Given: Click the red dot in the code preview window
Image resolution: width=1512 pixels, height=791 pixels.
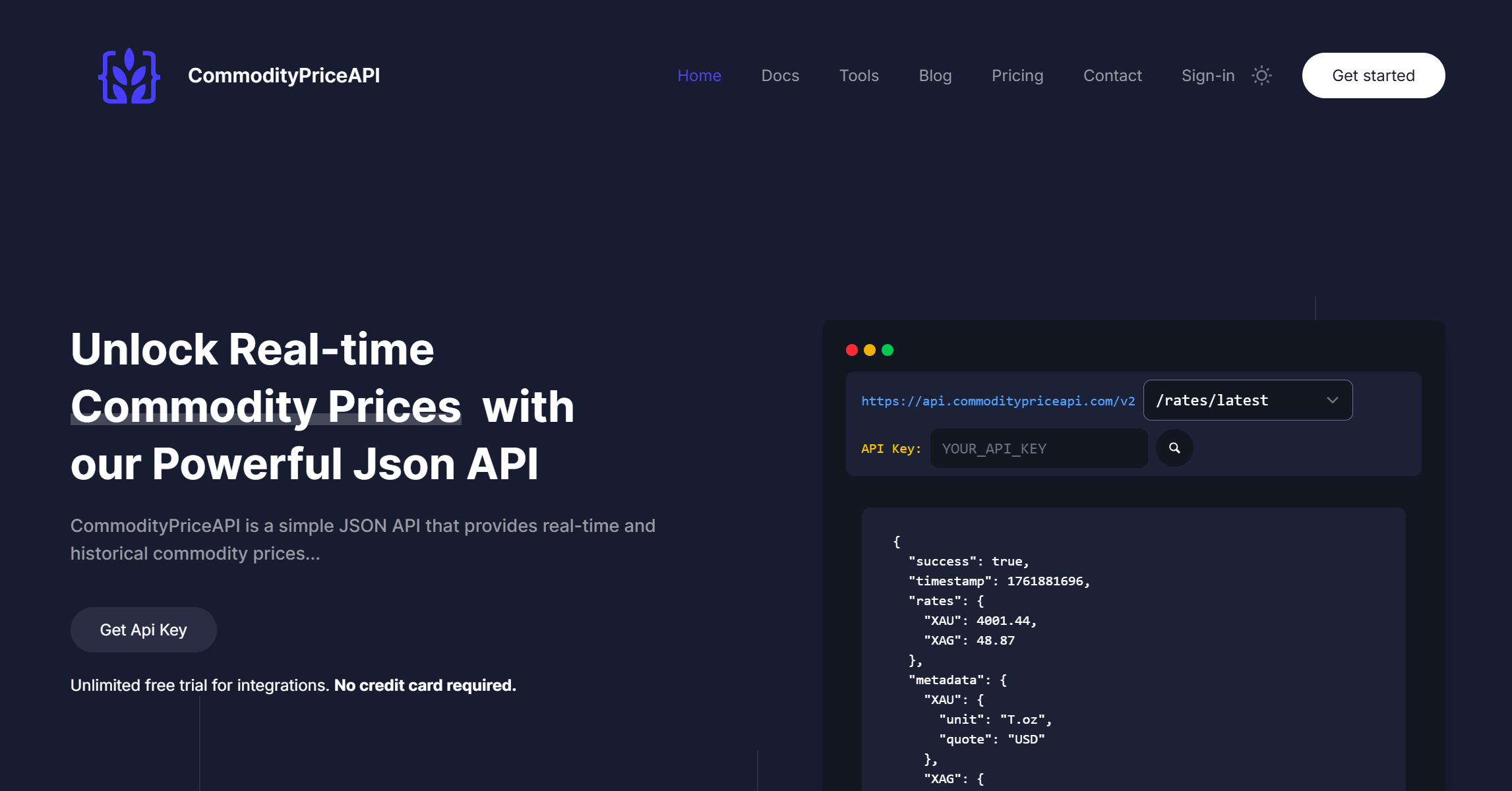Looking at the screenshot, I should click(x=853, y=350).
